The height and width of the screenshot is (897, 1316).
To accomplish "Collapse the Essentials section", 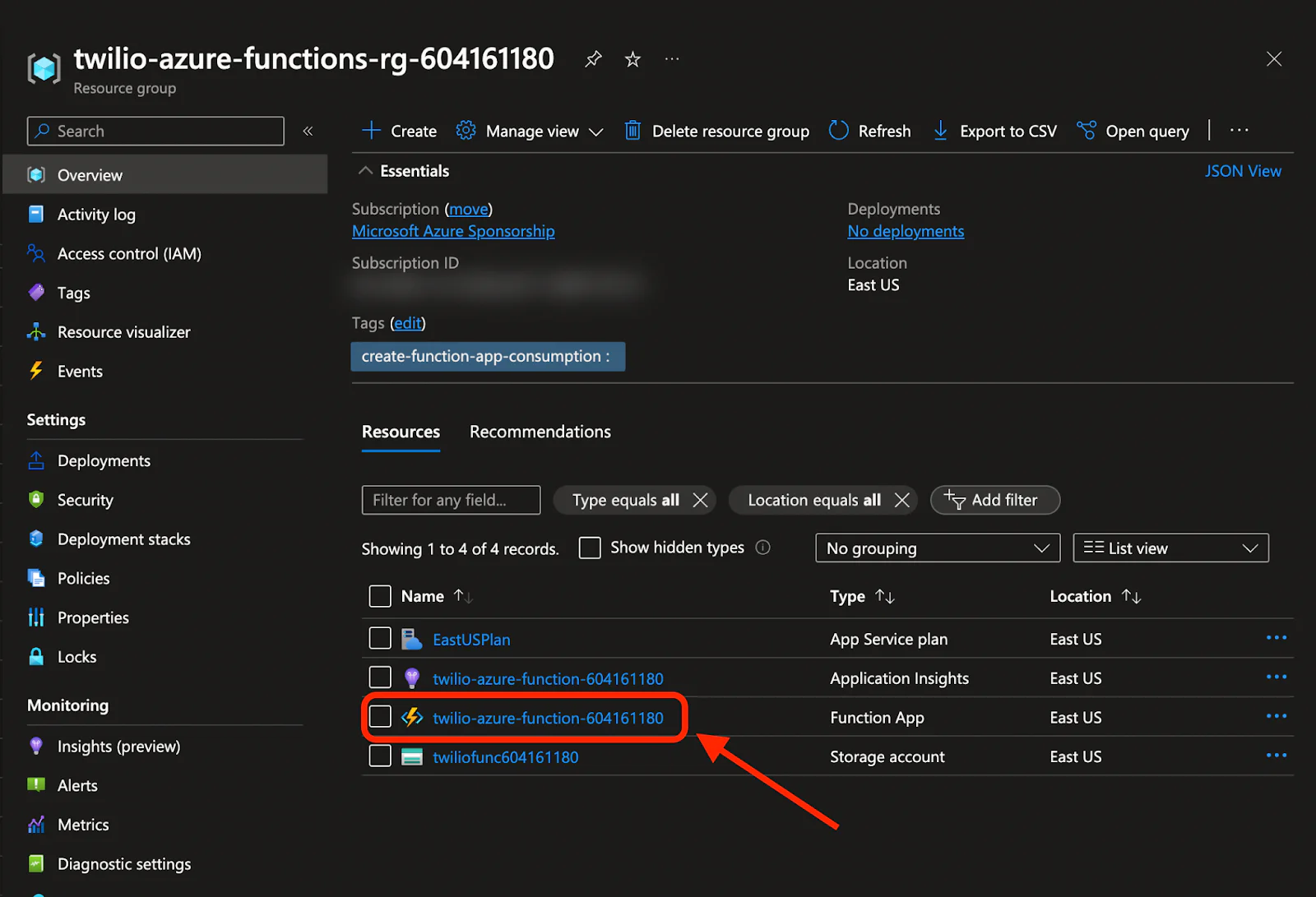I will (x=365, y=171).
